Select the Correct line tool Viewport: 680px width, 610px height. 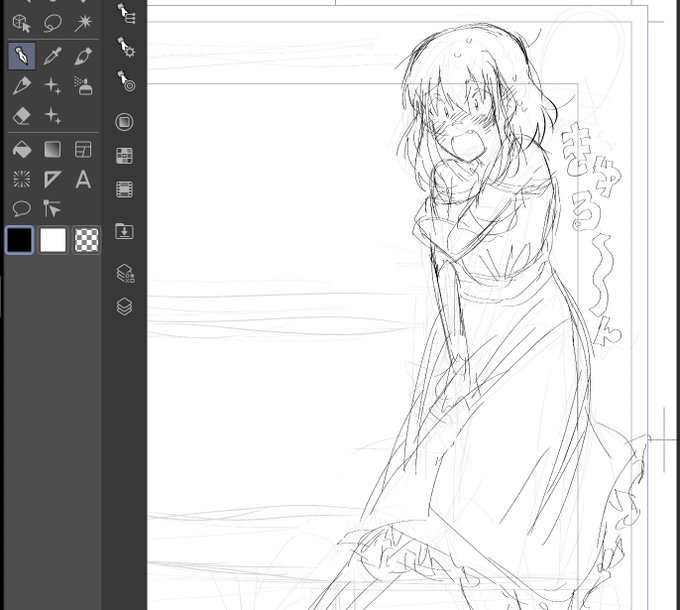(x=52, y=209)
